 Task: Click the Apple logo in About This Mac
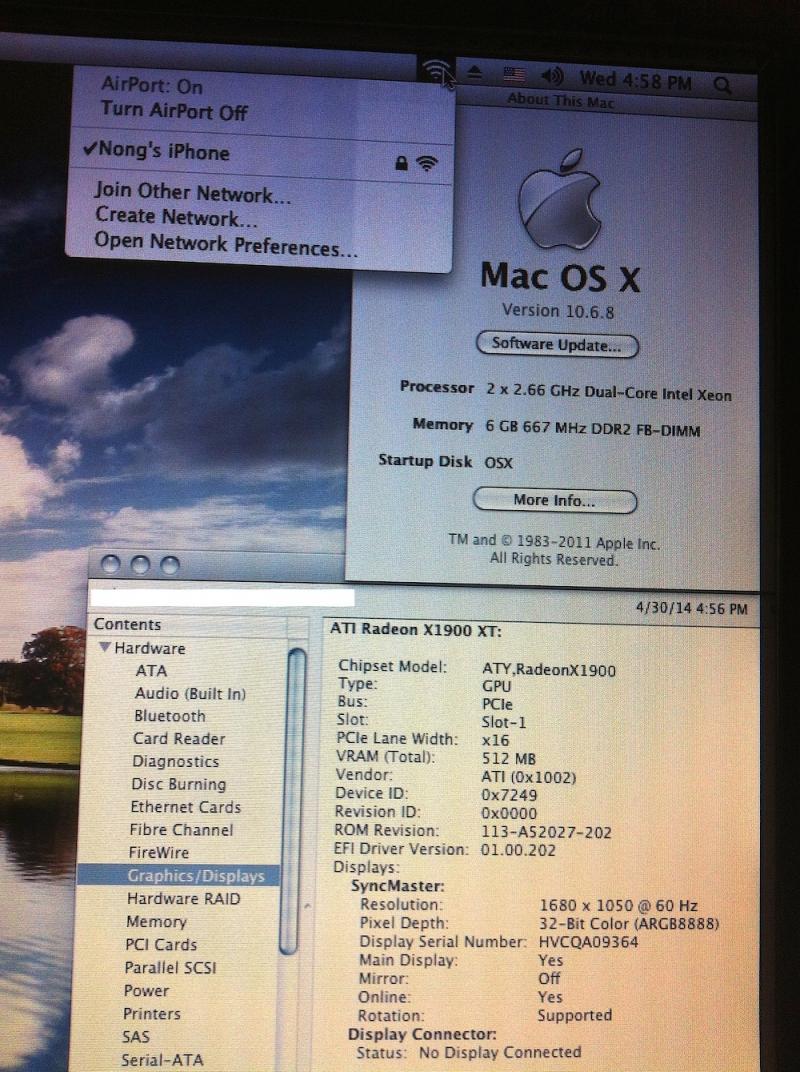[559, 200]
